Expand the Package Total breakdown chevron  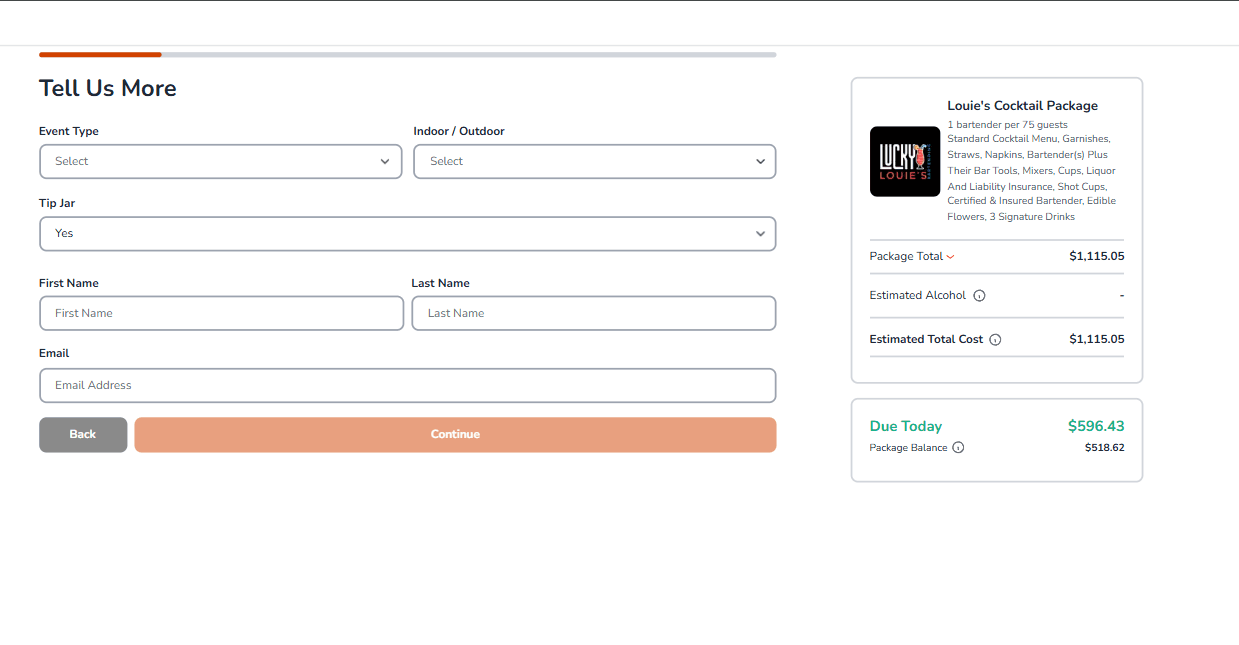[950, 257]
